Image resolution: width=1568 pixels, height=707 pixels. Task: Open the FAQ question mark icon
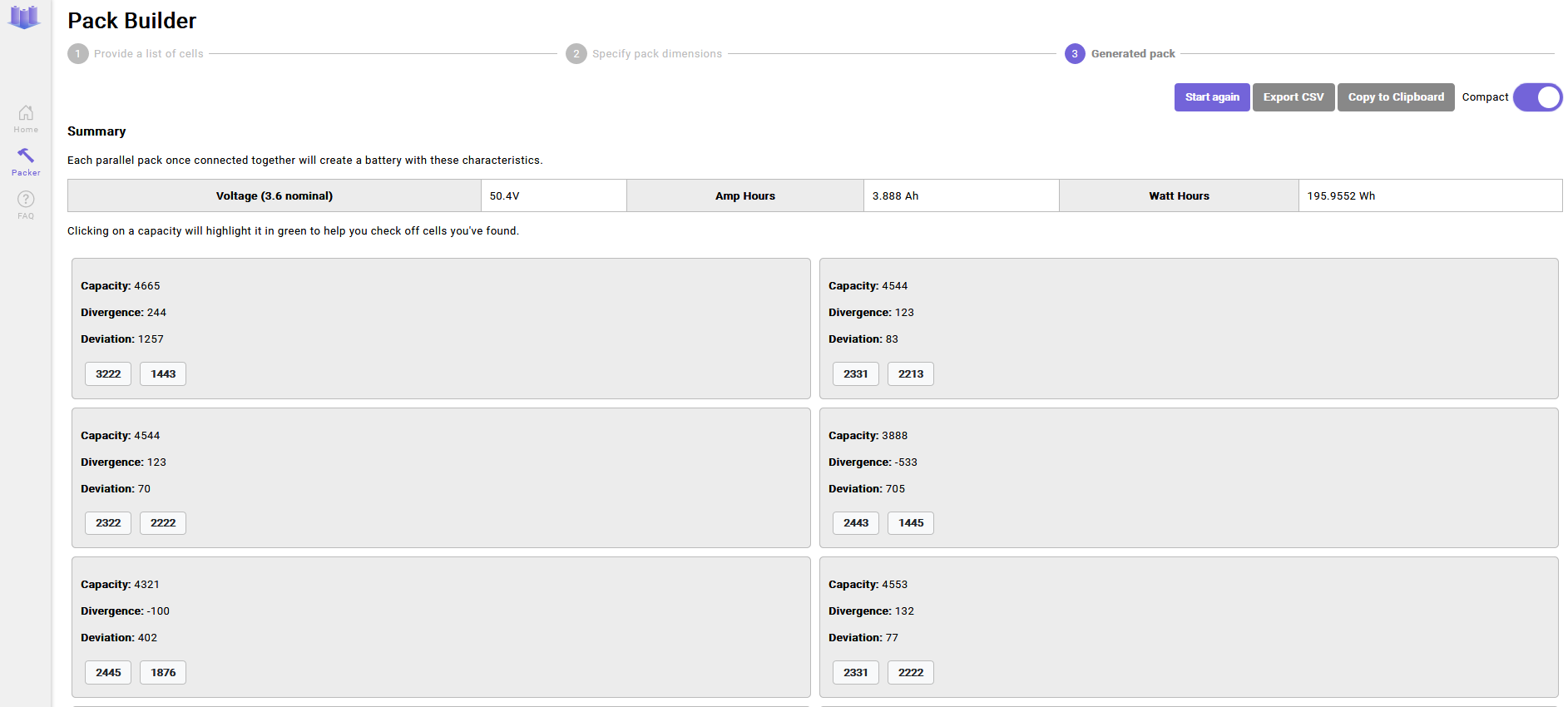[x=26, y=200]
